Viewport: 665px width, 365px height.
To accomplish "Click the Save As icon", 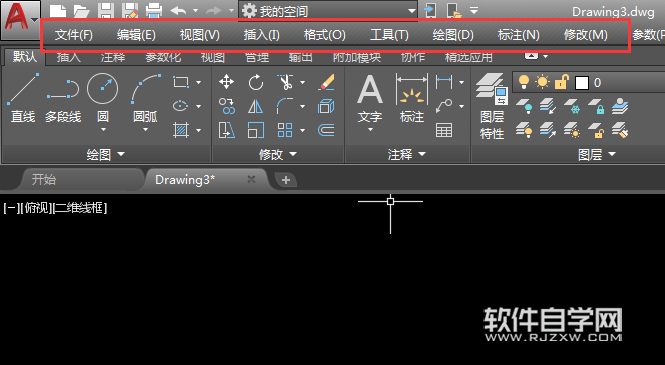I will (130, 11).
